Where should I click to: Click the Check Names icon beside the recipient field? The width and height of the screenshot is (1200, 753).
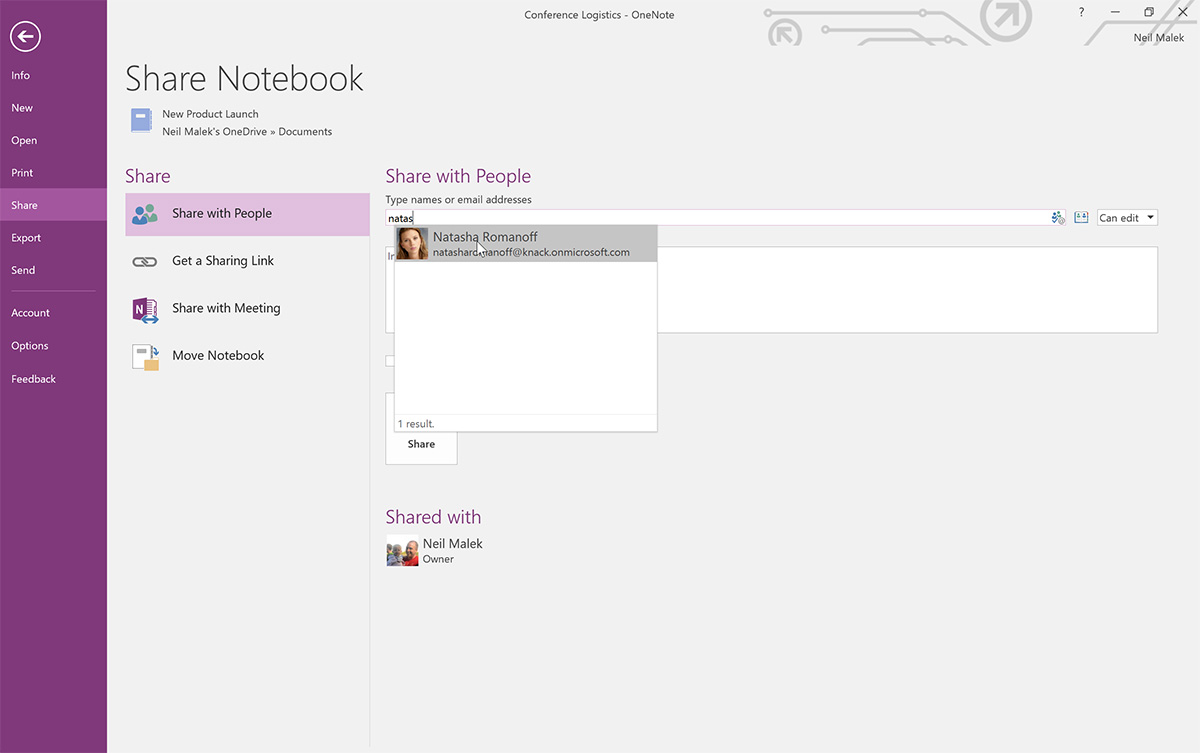[1058, 217]
